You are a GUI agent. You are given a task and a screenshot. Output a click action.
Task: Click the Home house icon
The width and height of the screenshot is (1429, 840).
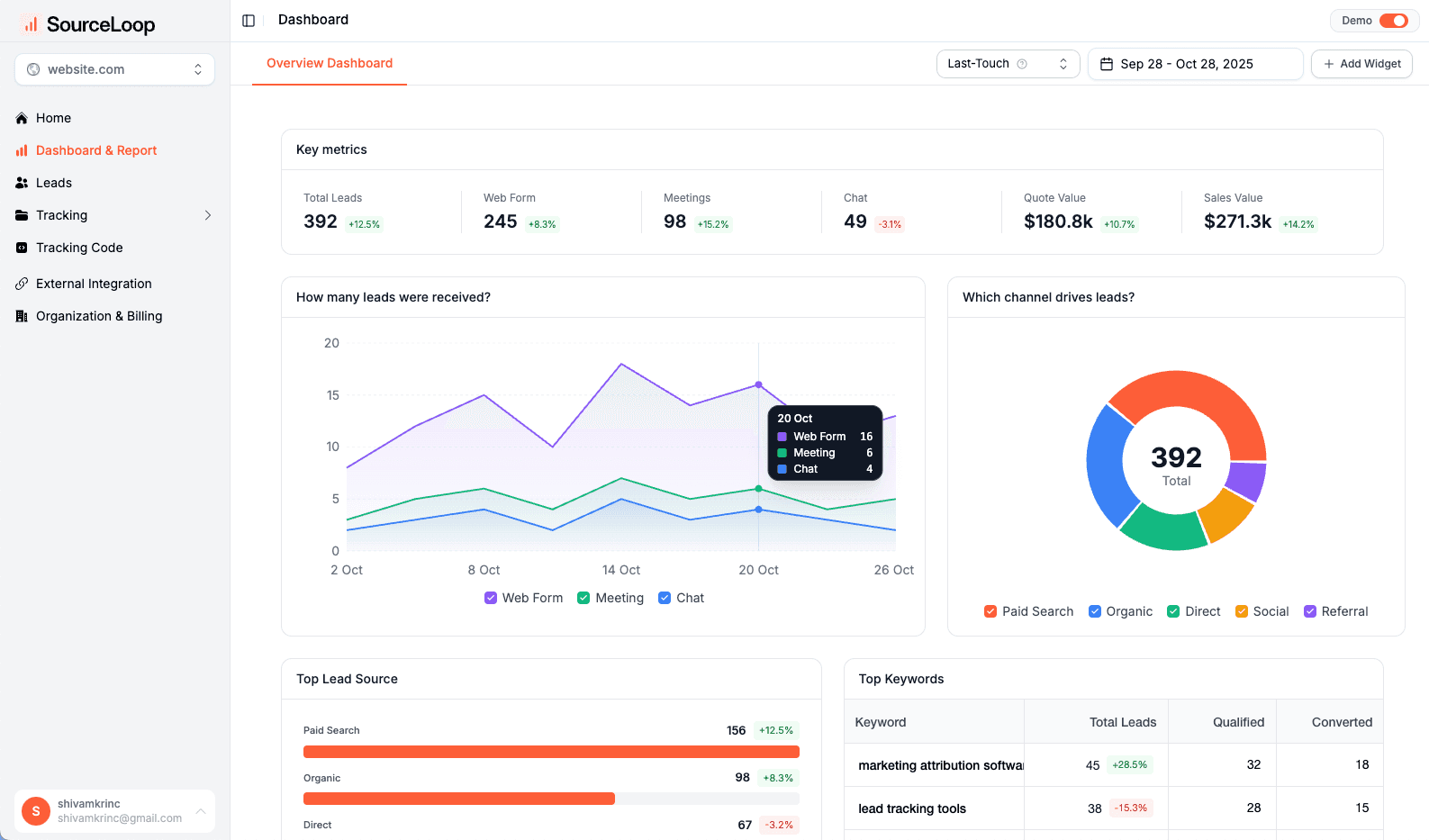pos(22,118)
